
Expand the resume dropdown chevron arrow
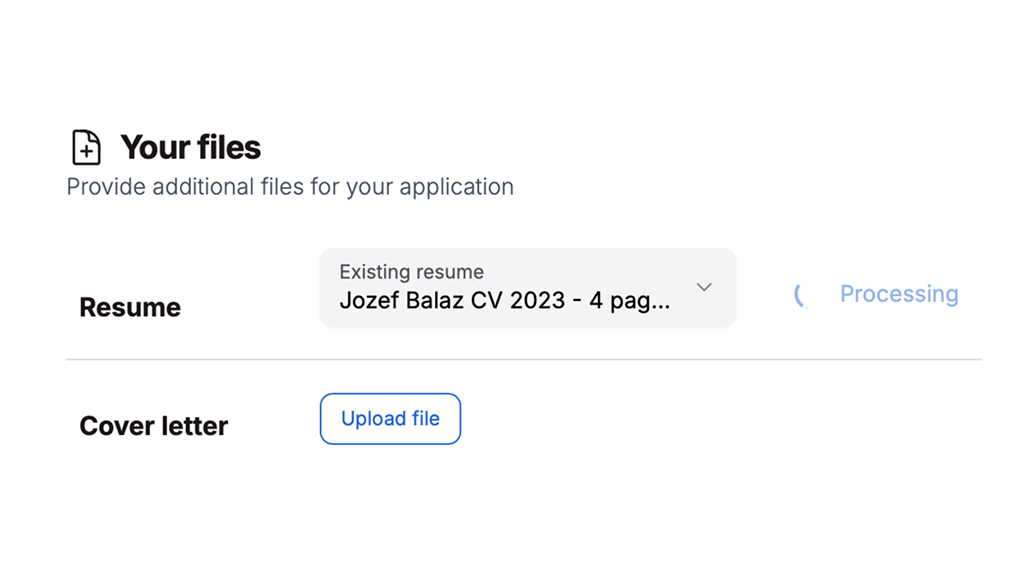click(x=704, y=287)
